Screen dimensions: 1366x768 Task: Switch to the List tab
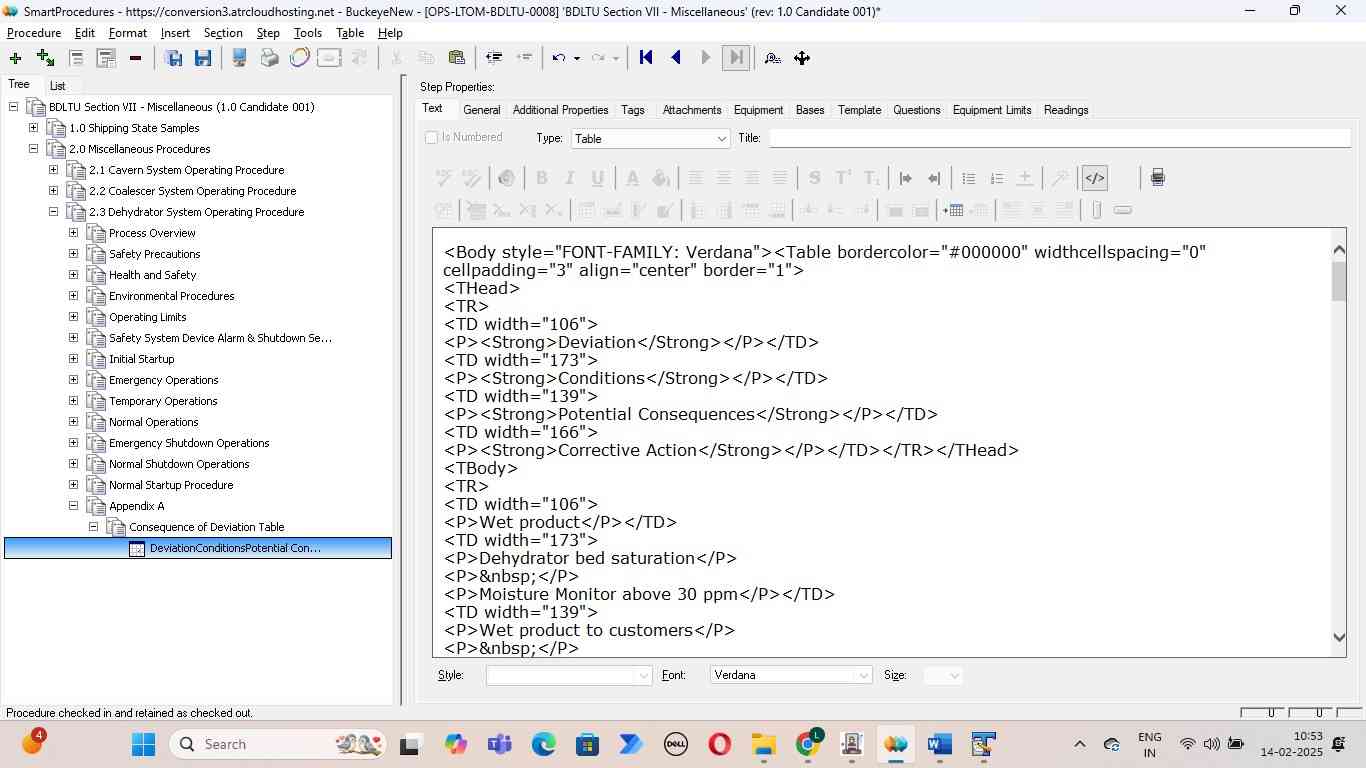pos(58,86)
